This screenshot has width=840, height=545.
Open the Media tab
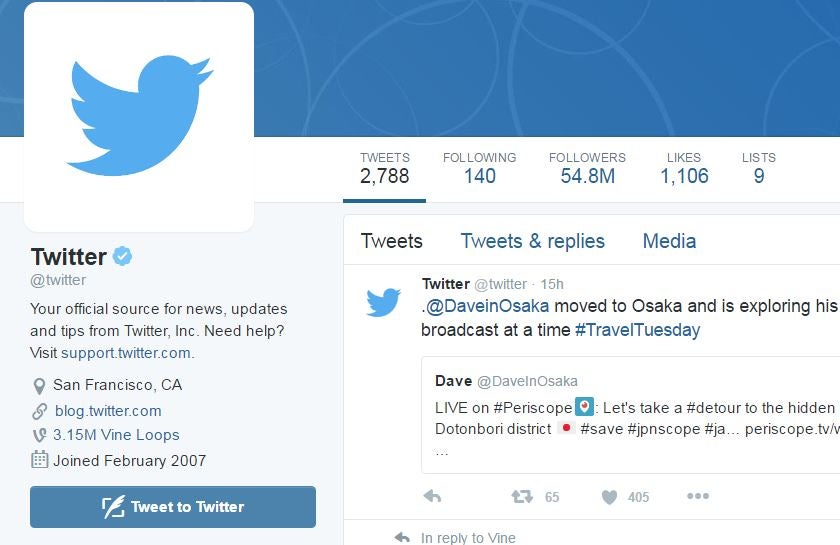pos(669,241)
